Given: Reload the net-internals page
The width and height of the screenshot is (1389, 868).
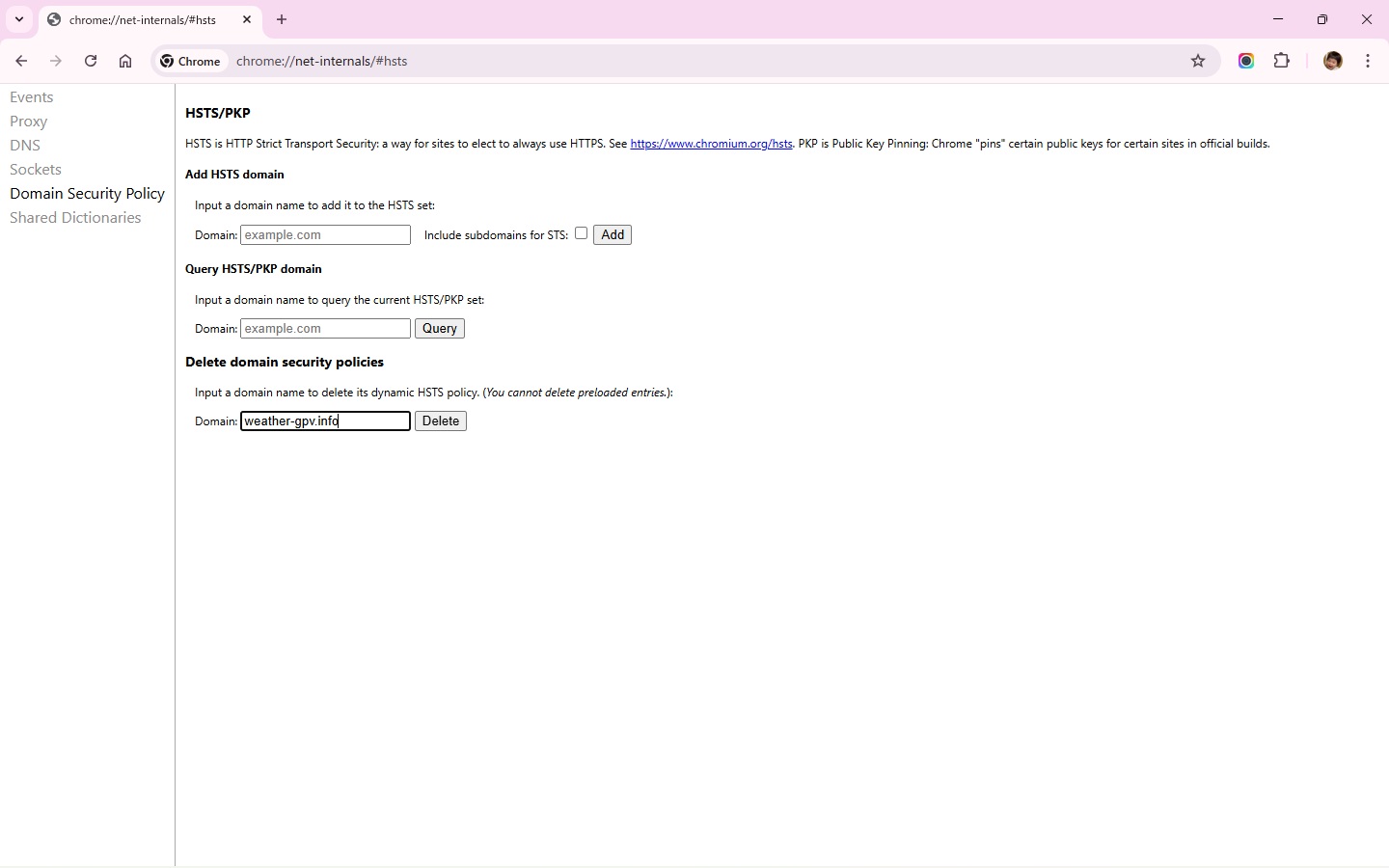Looking at the screenshot, I should (91, 61).
